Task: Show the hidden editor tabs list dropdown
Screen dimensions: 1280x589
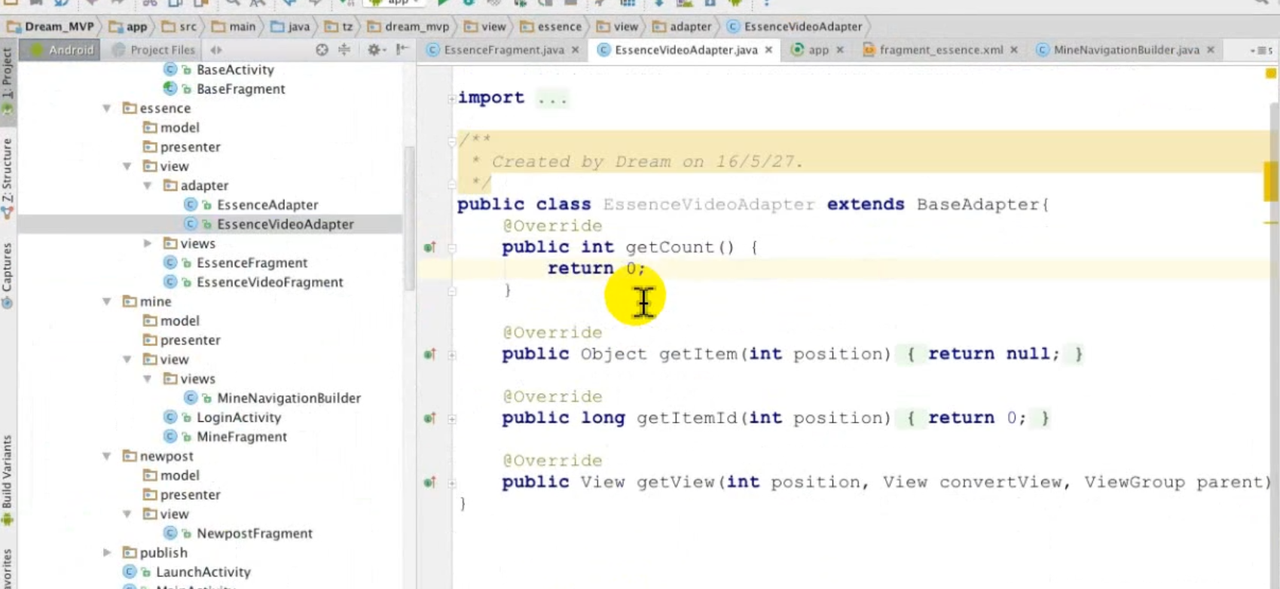Action: pos(1257,50)
